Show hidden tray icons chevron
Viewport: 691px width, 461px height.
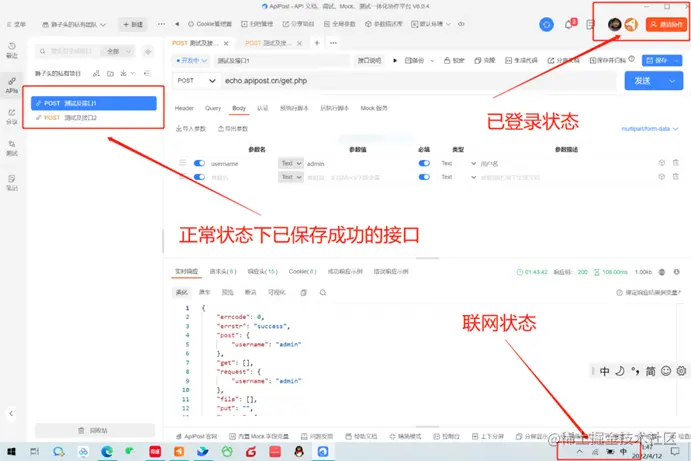tap(580, 451)
